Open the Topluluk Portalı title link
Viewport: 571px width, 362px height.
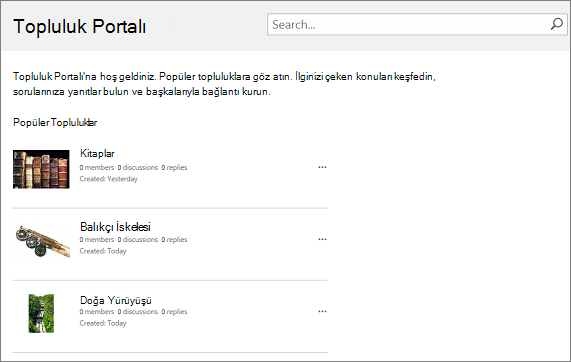(79, 27)
